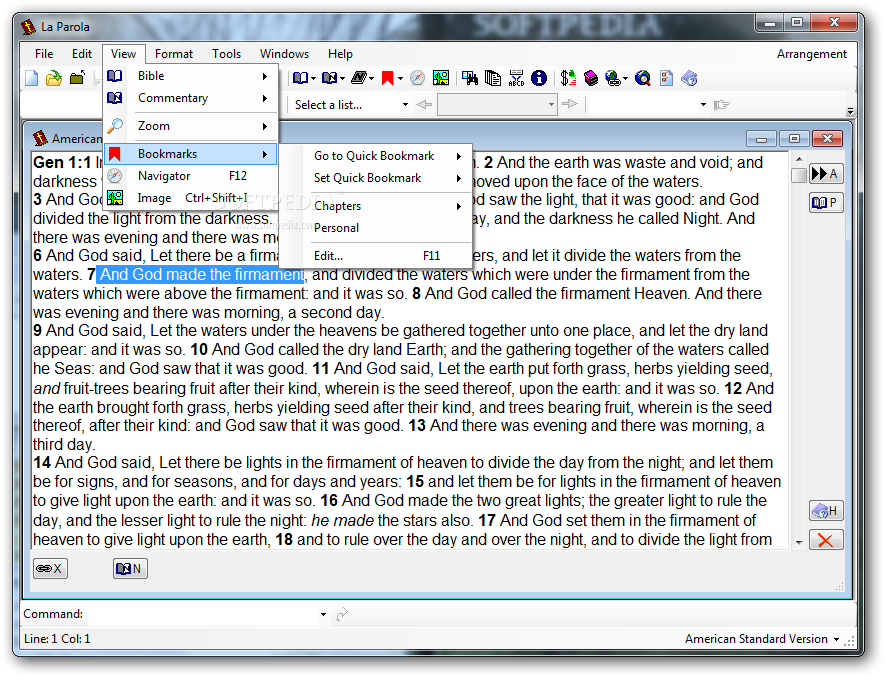This screenshot has height=677, width=885.
Task: Click the Image picture toolbar icon
Action: coord(441,78)
